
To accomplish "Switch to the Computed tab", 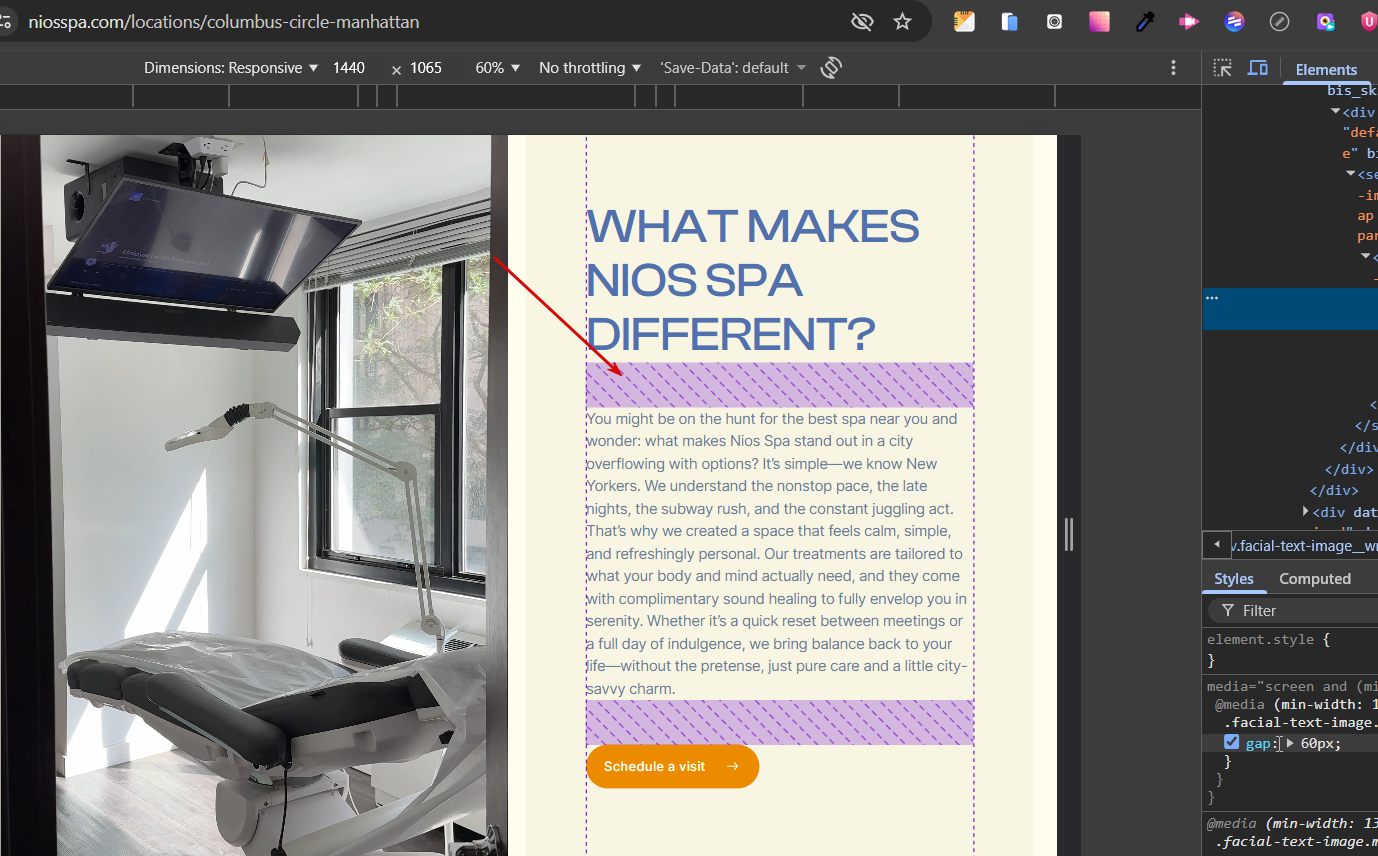I will click(1314, 579).
